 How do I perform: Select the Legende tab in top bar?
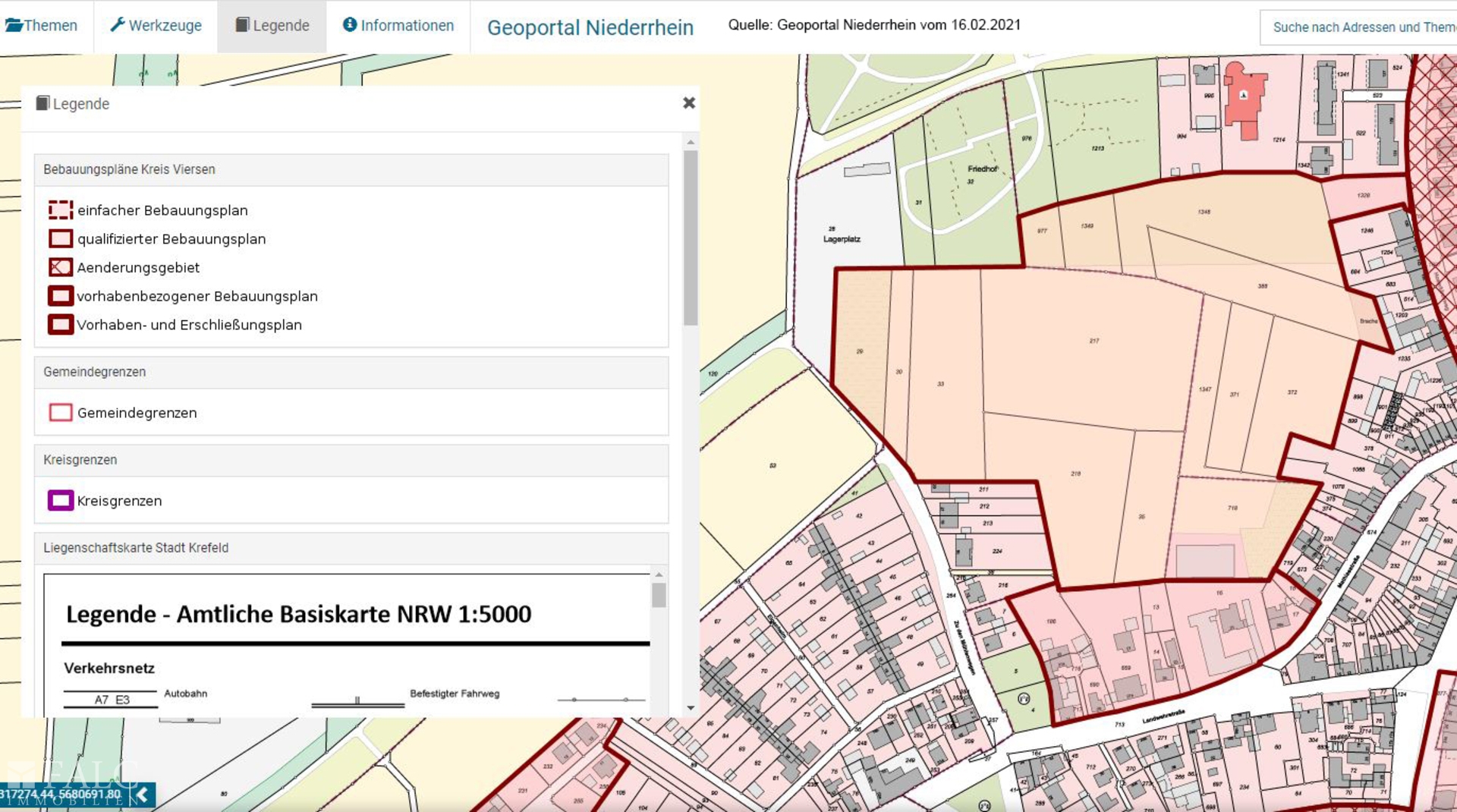(272, 26)
